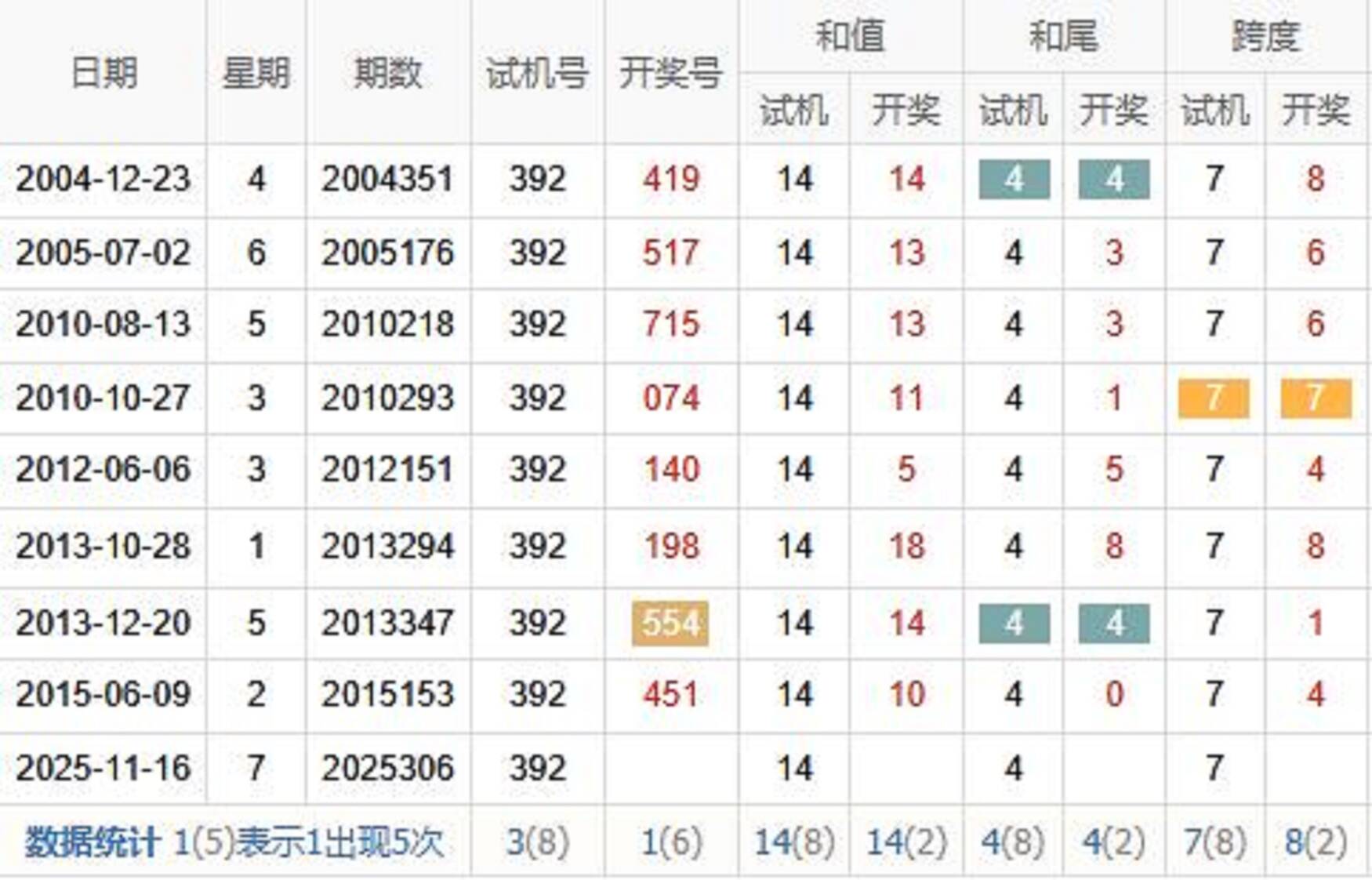Click the 8(2) statistic in footer

1316,842
